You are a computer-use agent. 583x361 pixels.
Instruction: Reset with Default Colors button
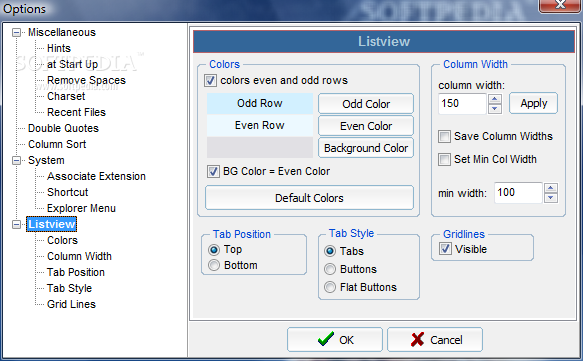309,198
